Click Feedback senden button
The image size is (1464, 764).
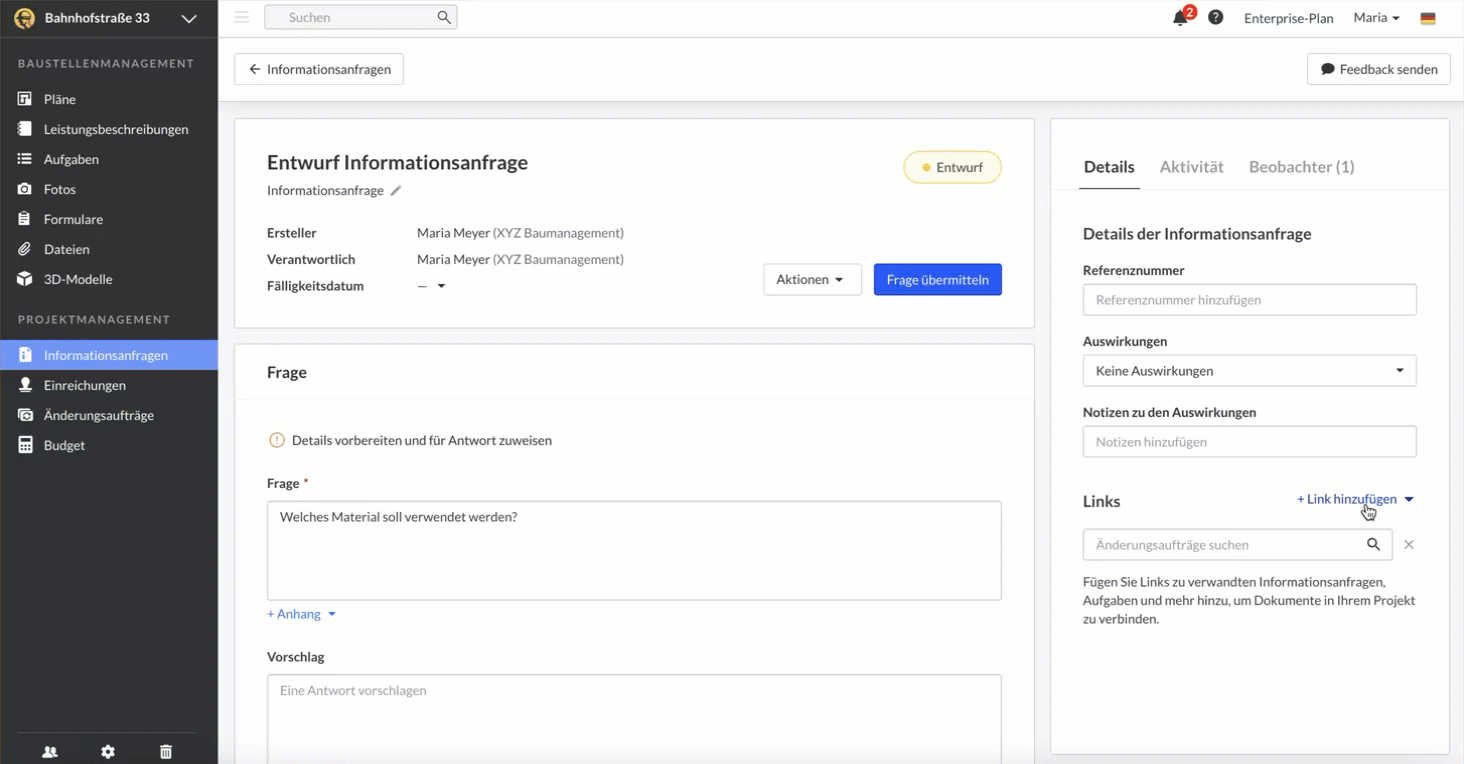coord(1379,69)
